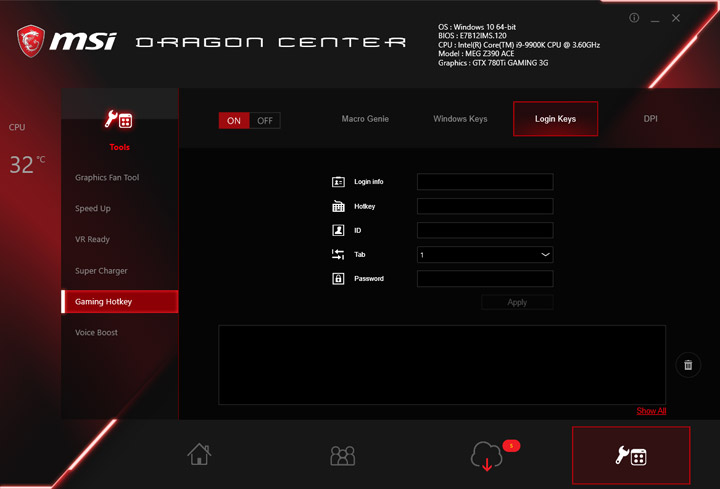The image size is (720, 489).
Task: Click the Dragon Center title text
Action: coord(271,43)
